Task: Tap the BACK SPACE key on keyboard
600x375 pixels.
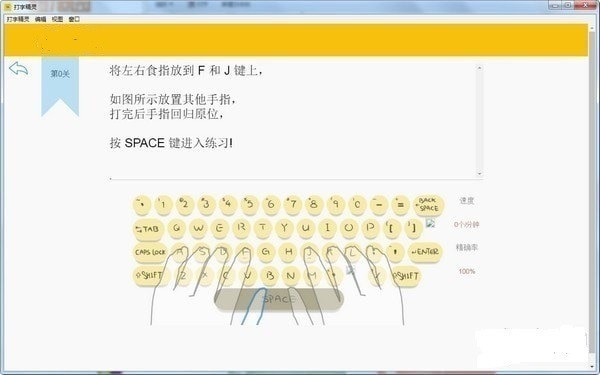Action: click(429, 205)
